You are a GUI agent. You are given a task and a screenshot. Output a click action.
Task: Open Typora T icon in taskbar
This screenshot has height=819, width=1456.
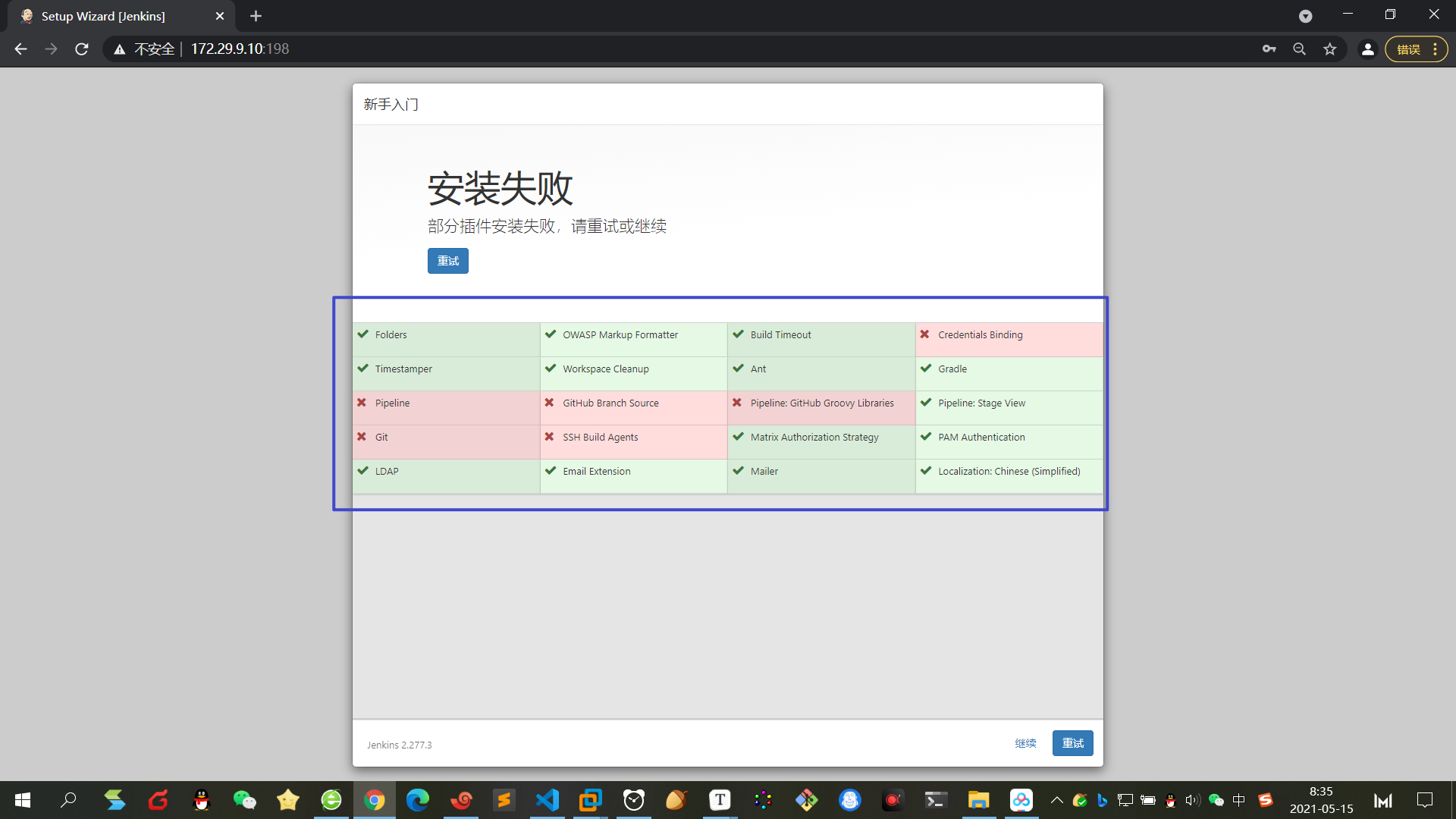pos(720,800)
